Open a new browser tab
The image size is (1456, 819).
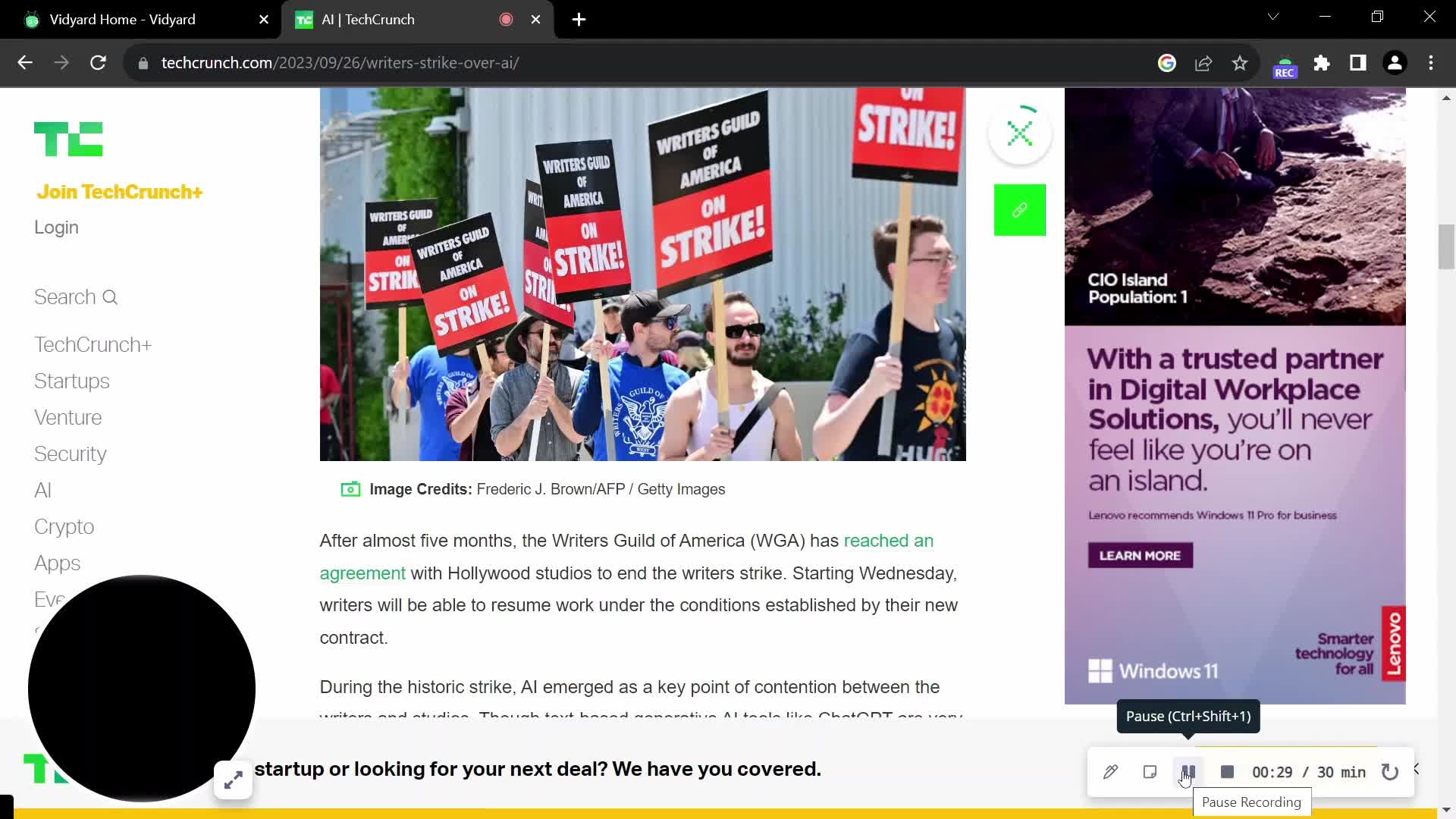(579, 20)
